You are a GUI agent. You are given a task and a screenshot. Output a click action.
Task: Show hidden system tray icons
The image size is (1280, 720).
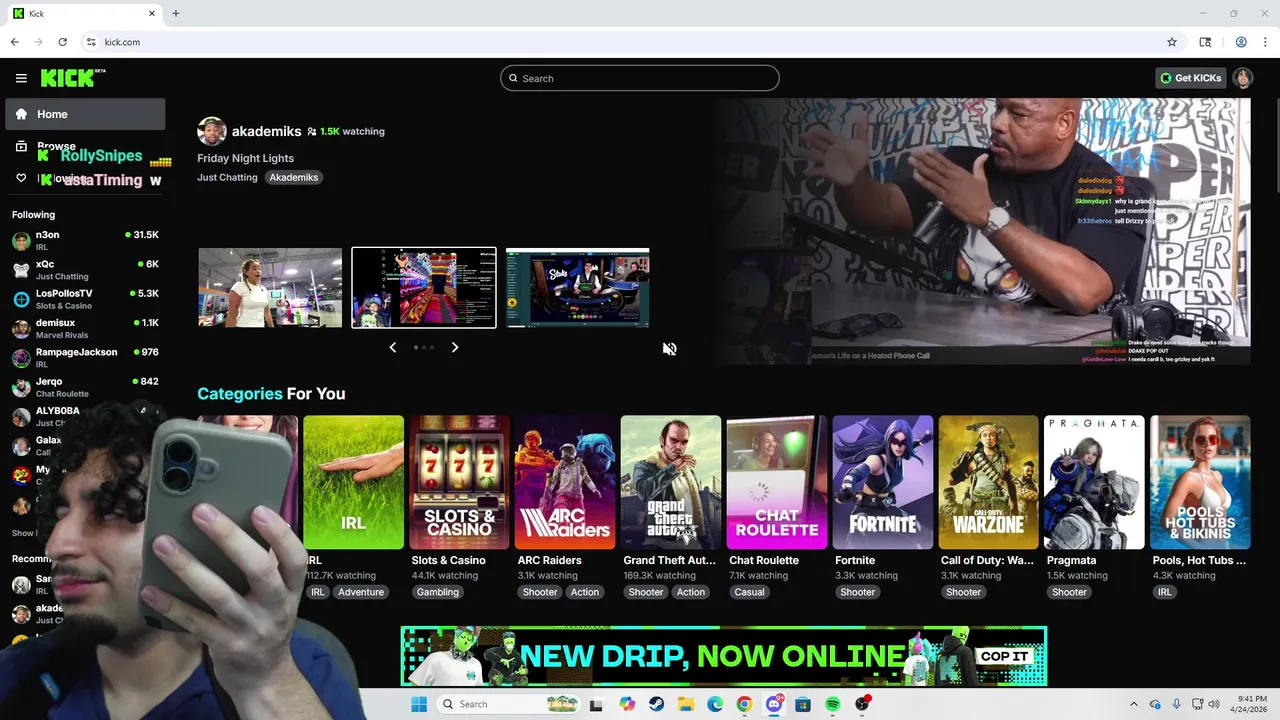click(x=1133, y=704)
